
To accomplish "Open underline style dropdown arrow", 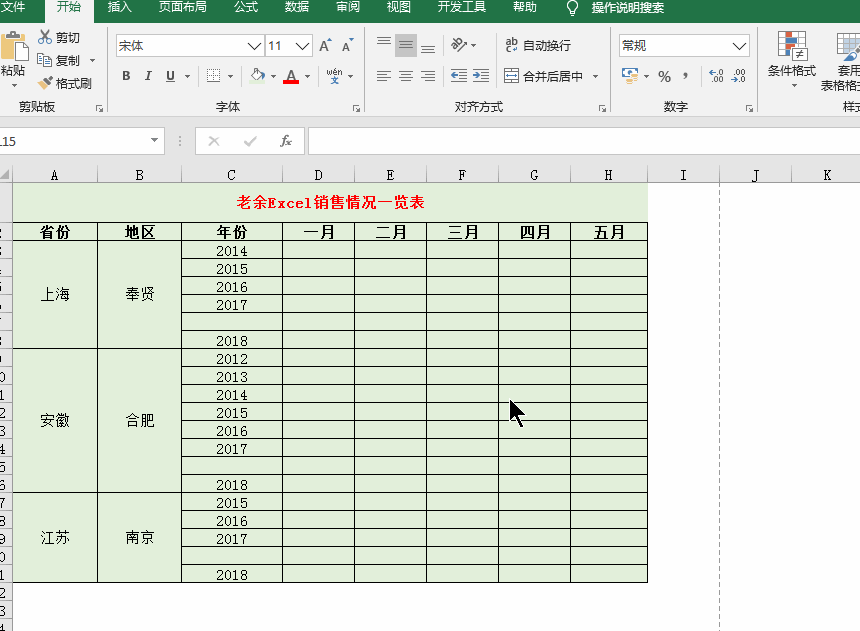I will tap(188, 76).
